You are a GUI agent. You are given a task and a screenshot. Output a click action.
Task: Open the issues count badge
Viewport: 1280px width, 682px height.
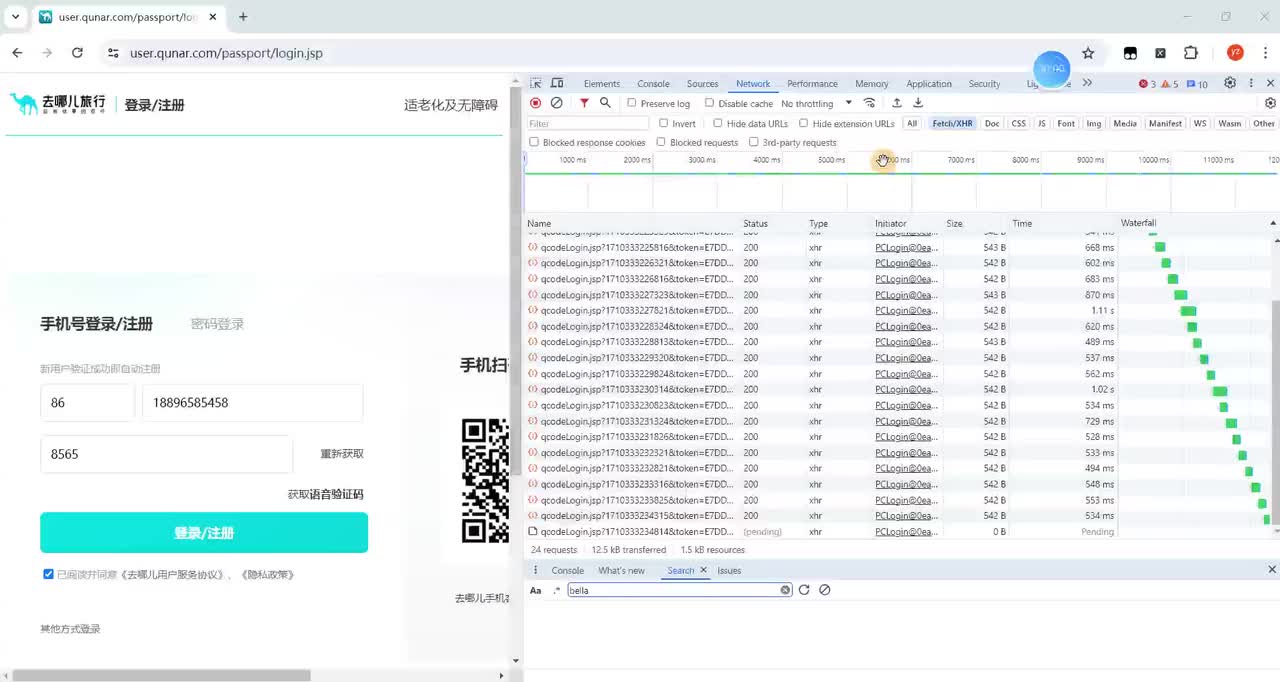point(1197,84)
